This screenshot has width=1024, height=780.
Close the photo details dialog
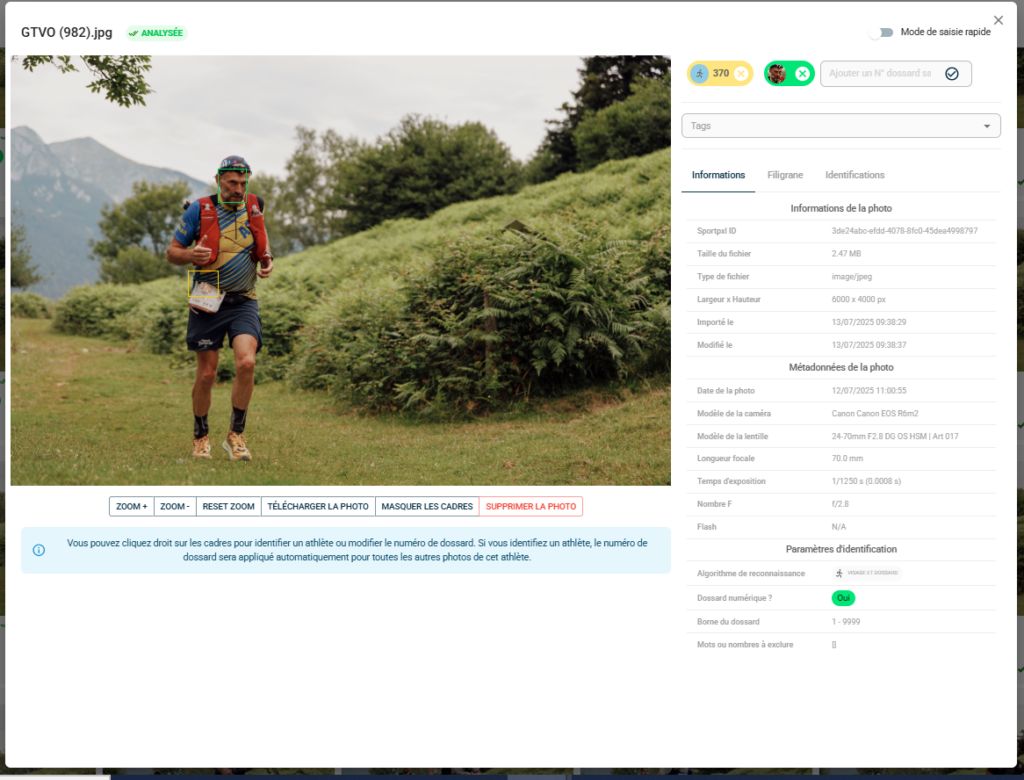[x=998, y=20]
